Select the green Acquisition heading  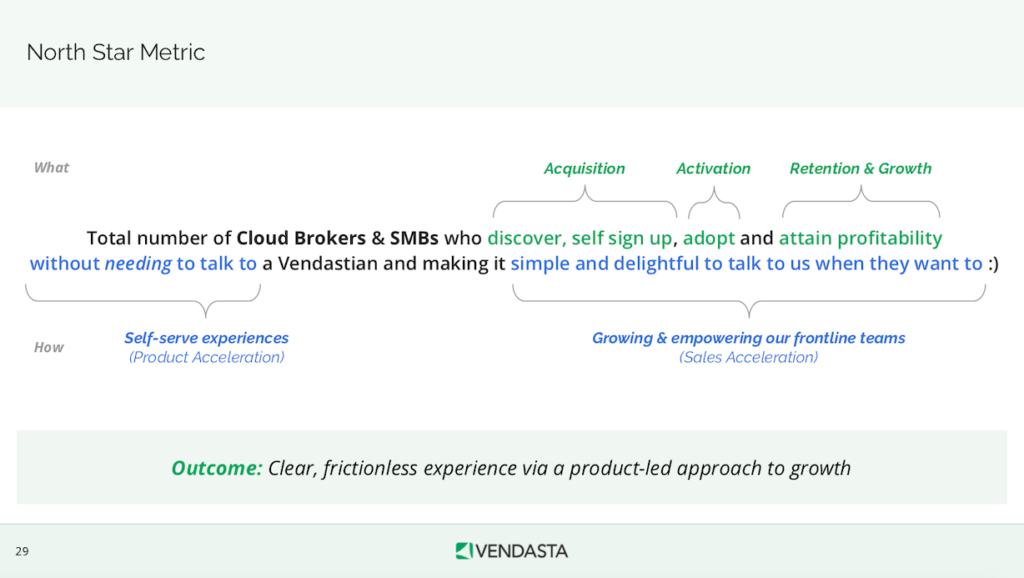click(x=584, y=169)
